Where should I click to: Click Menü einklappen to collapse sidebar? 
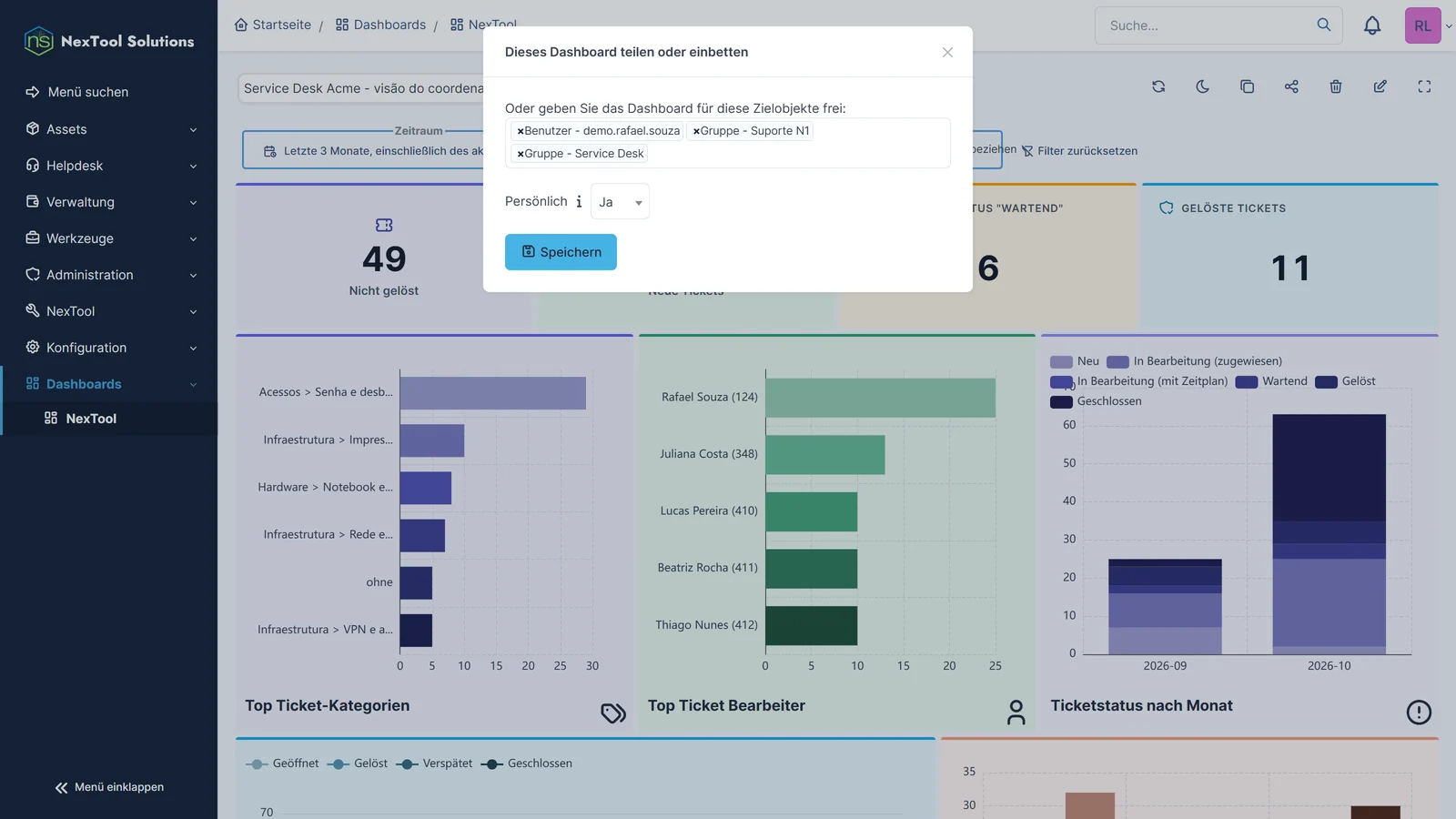point(109,787)
